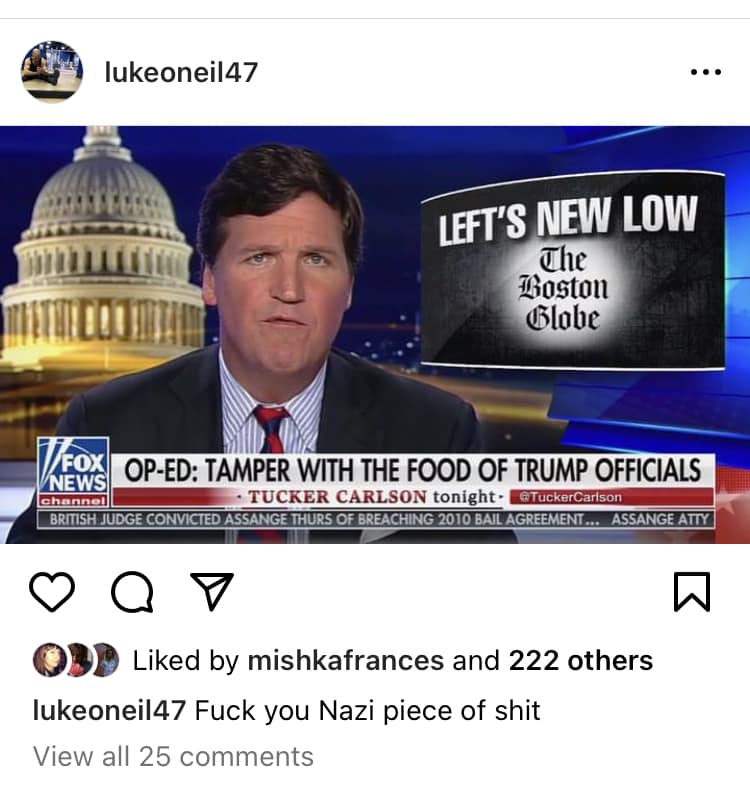Like the post with the heart icon

[52, 592]
